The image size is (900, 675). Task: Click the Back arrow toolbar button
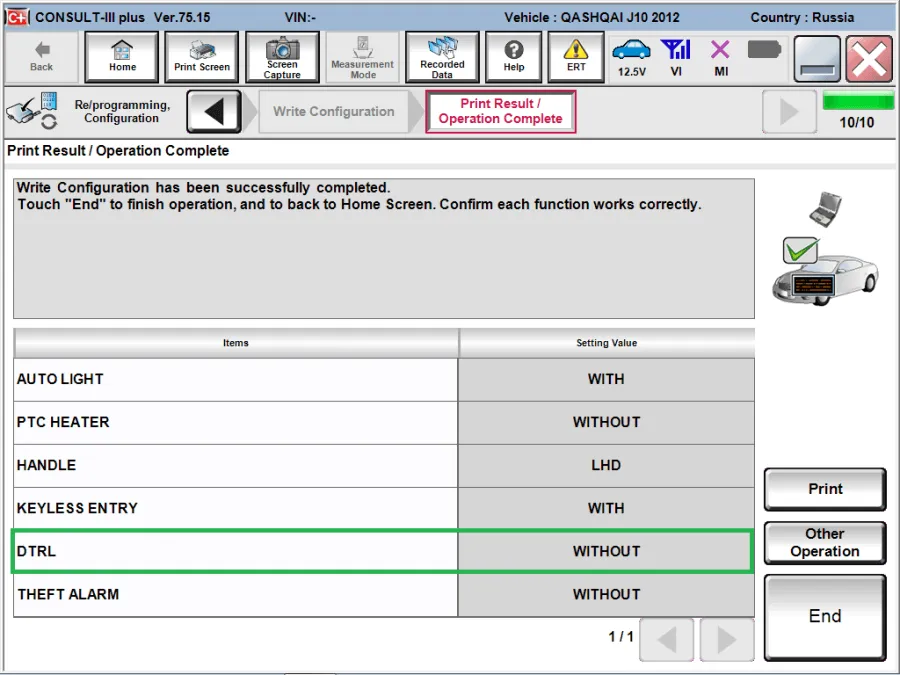coord(41,57)
